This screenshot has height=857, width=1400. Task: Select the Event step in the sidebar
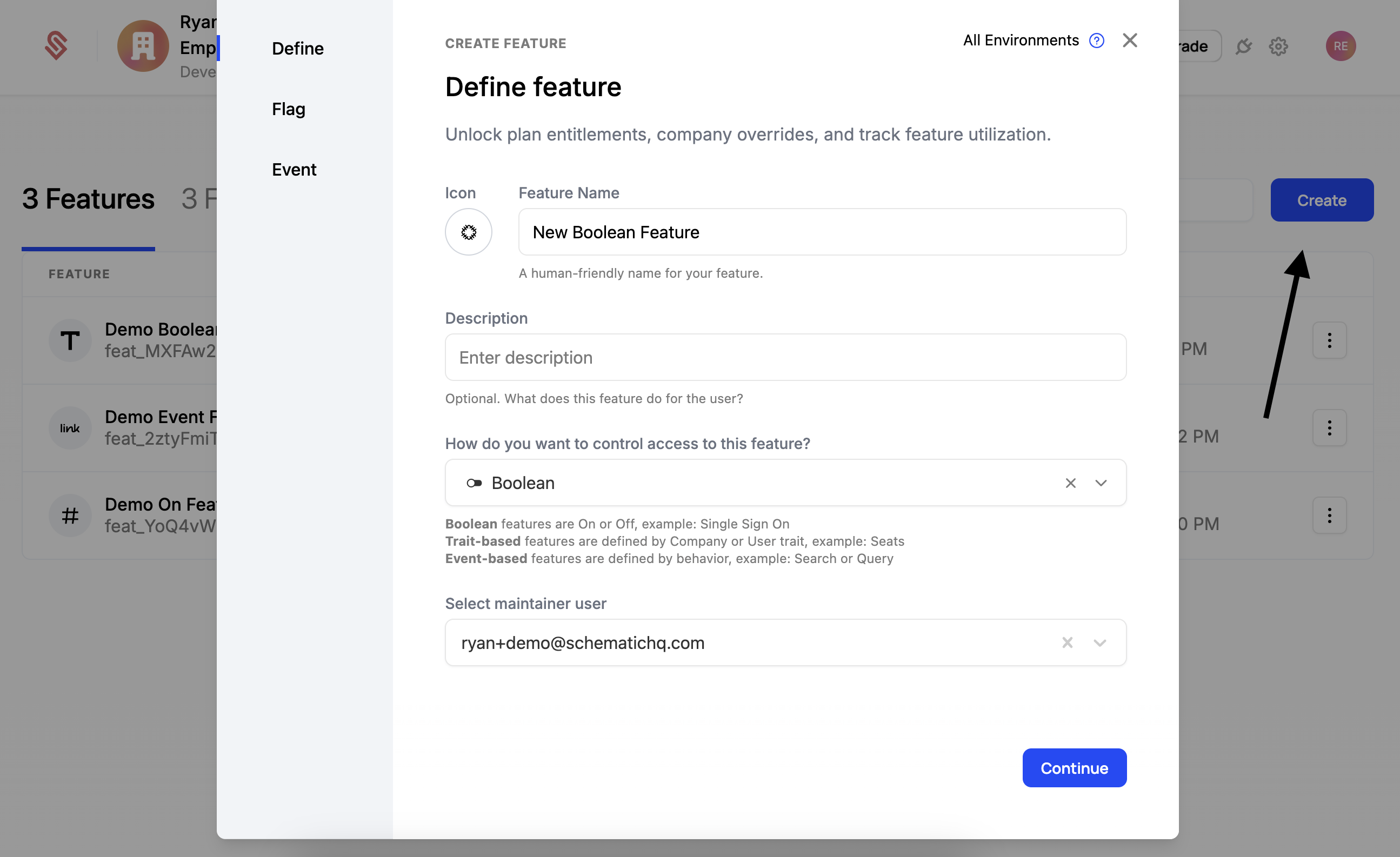click(x=294, y=169)
